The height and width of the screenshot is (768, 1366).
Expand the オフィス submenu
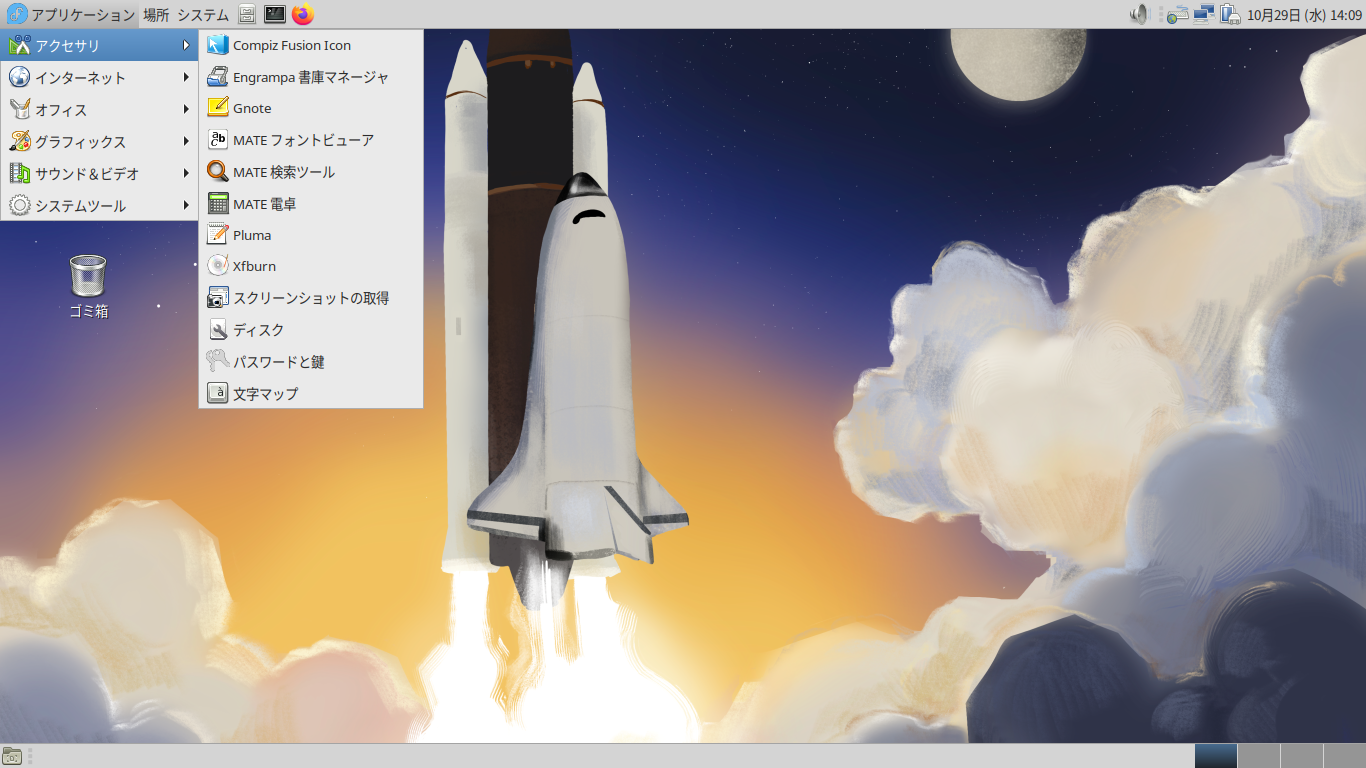(x=100, y=109)
